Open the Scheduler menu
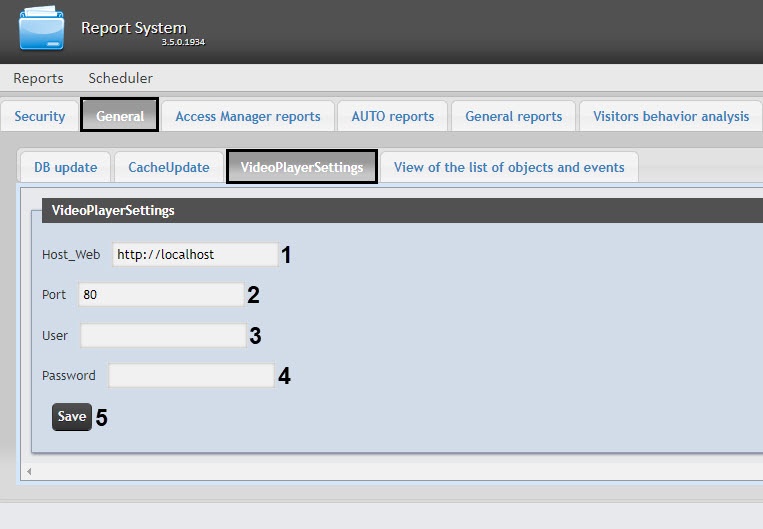 click(x=120, y=78)
